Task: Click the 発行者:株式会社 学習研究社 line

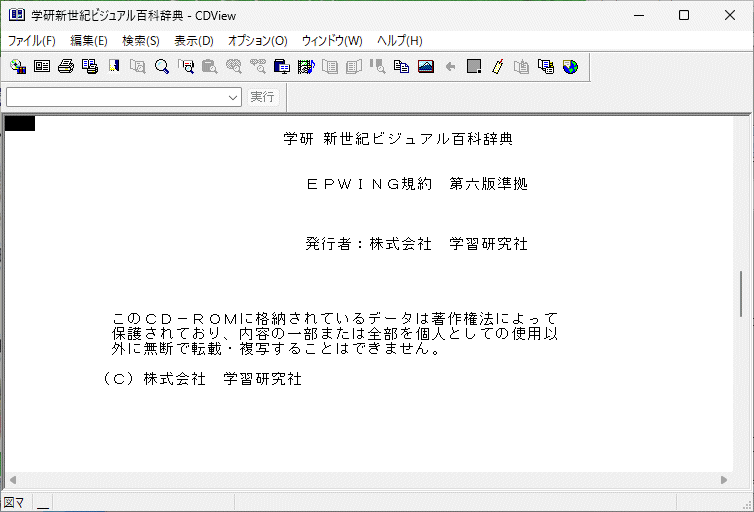Action: [x=417, y=244]
